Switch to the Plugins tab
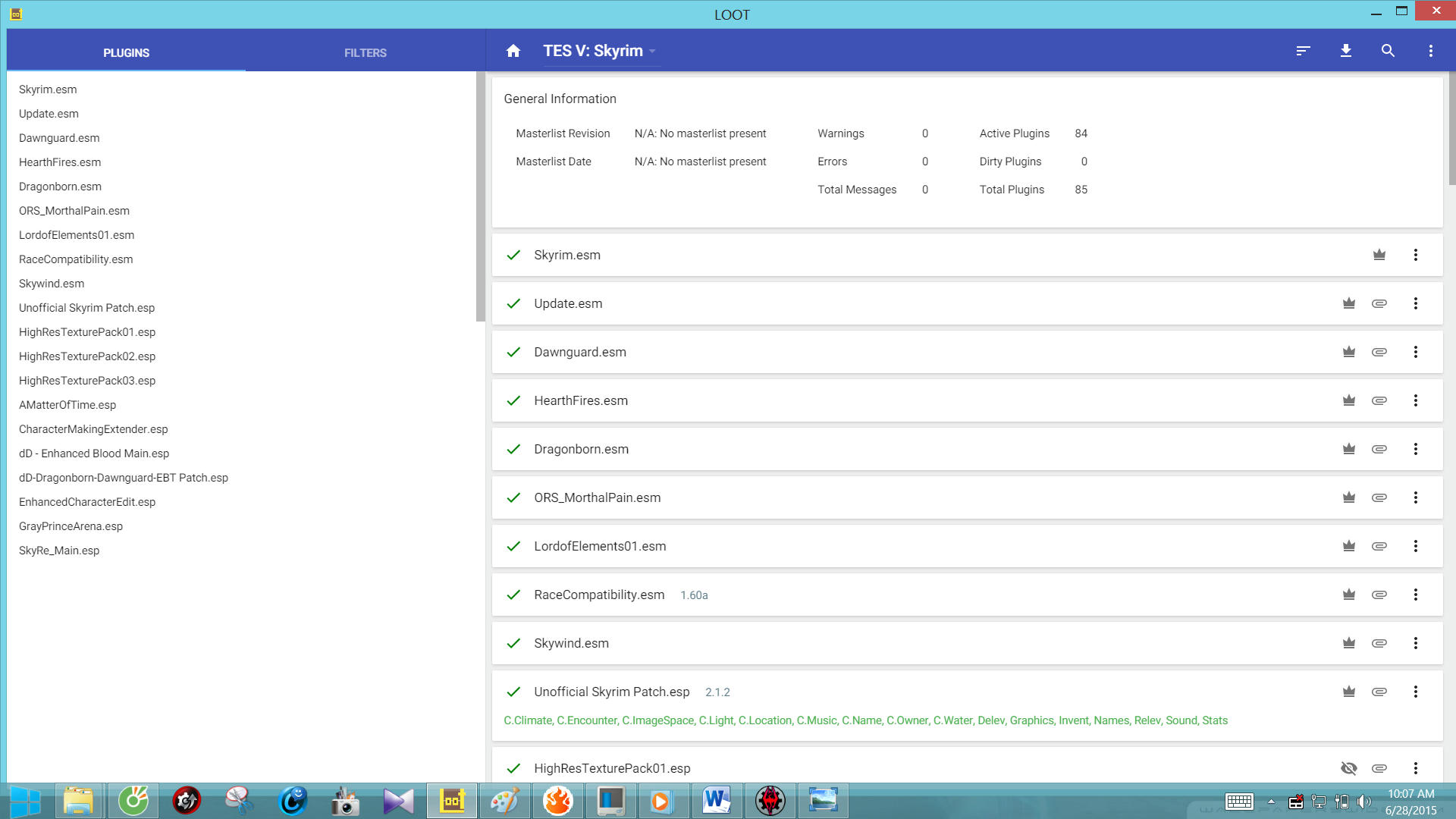 pos(126,52)
